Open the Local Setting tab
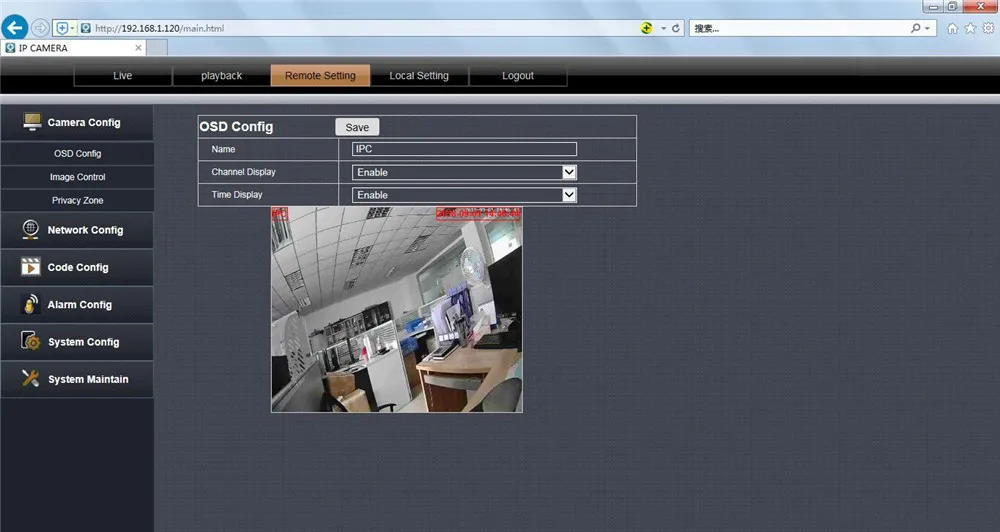1000x532 pixels. coord(419,75)
